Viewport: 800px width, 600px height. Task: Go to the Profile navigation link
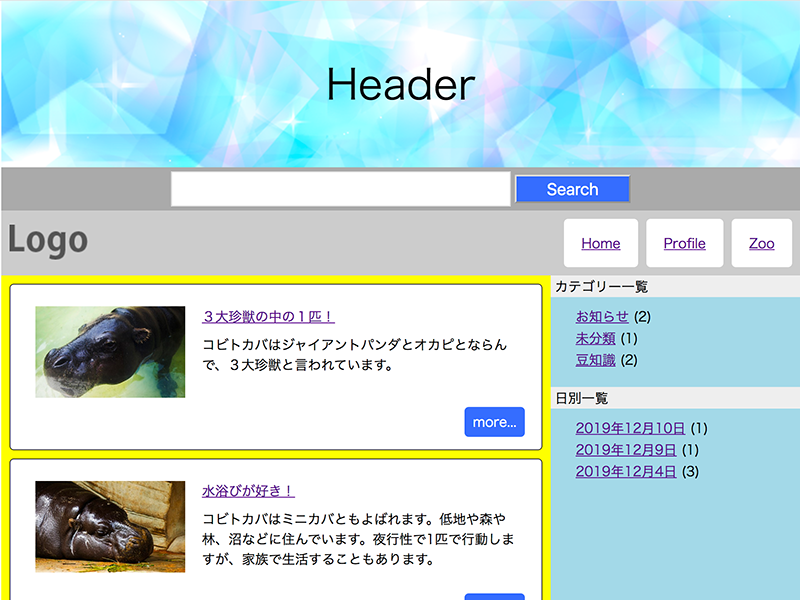[685, 243]
